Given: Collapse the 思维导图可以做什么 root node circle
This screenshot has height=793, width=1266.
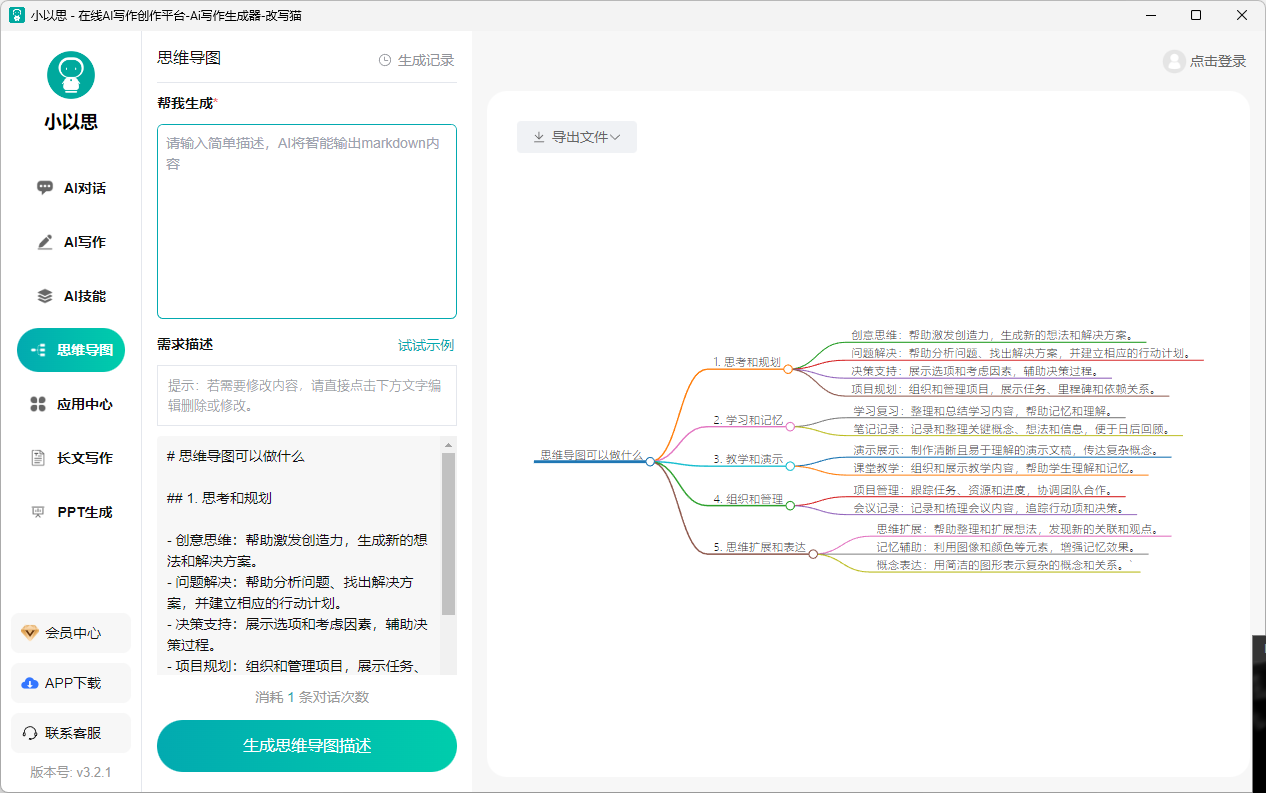Looking at the screenshot, I should click(x=650, y=461).
